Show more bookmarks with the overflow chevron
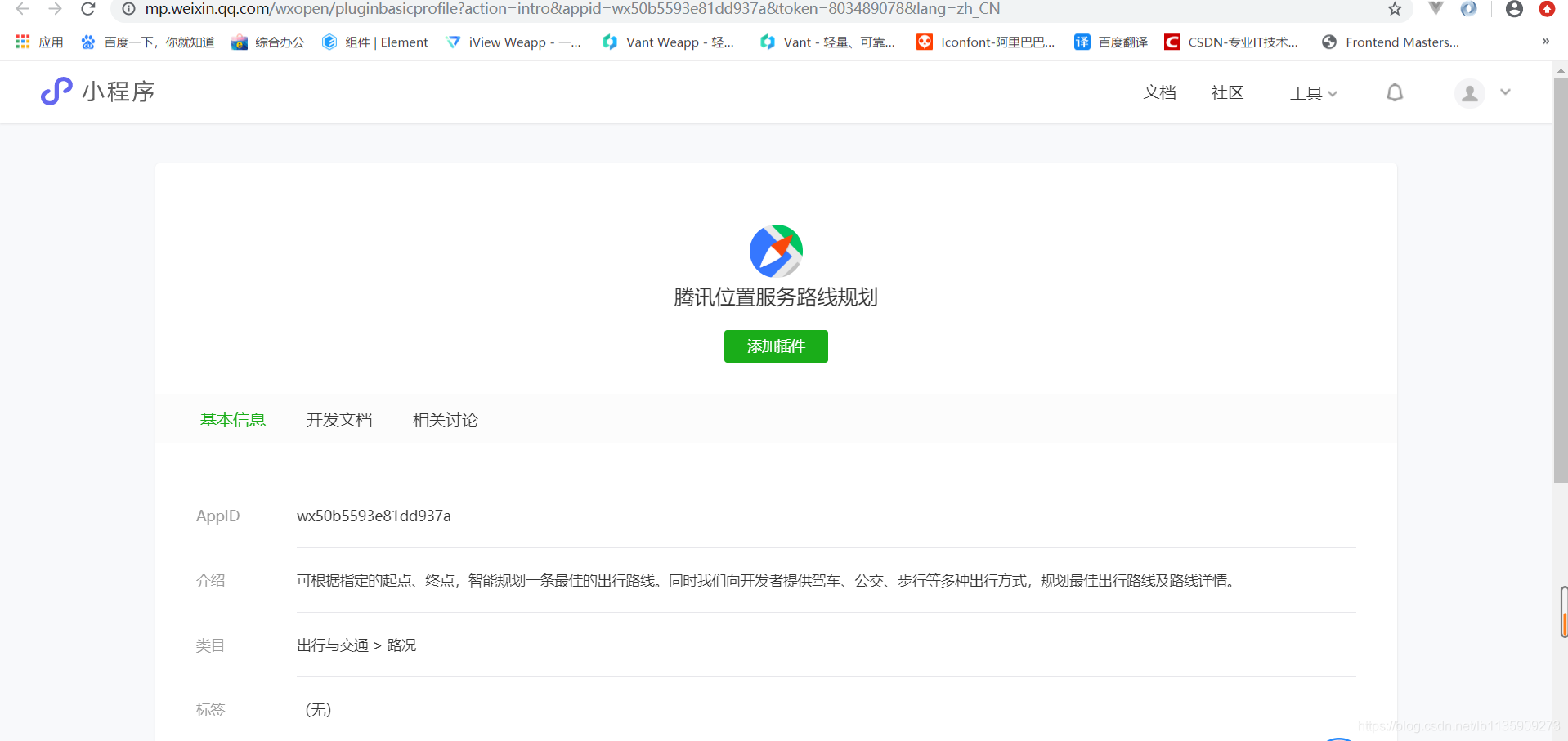 point(1546,42)
